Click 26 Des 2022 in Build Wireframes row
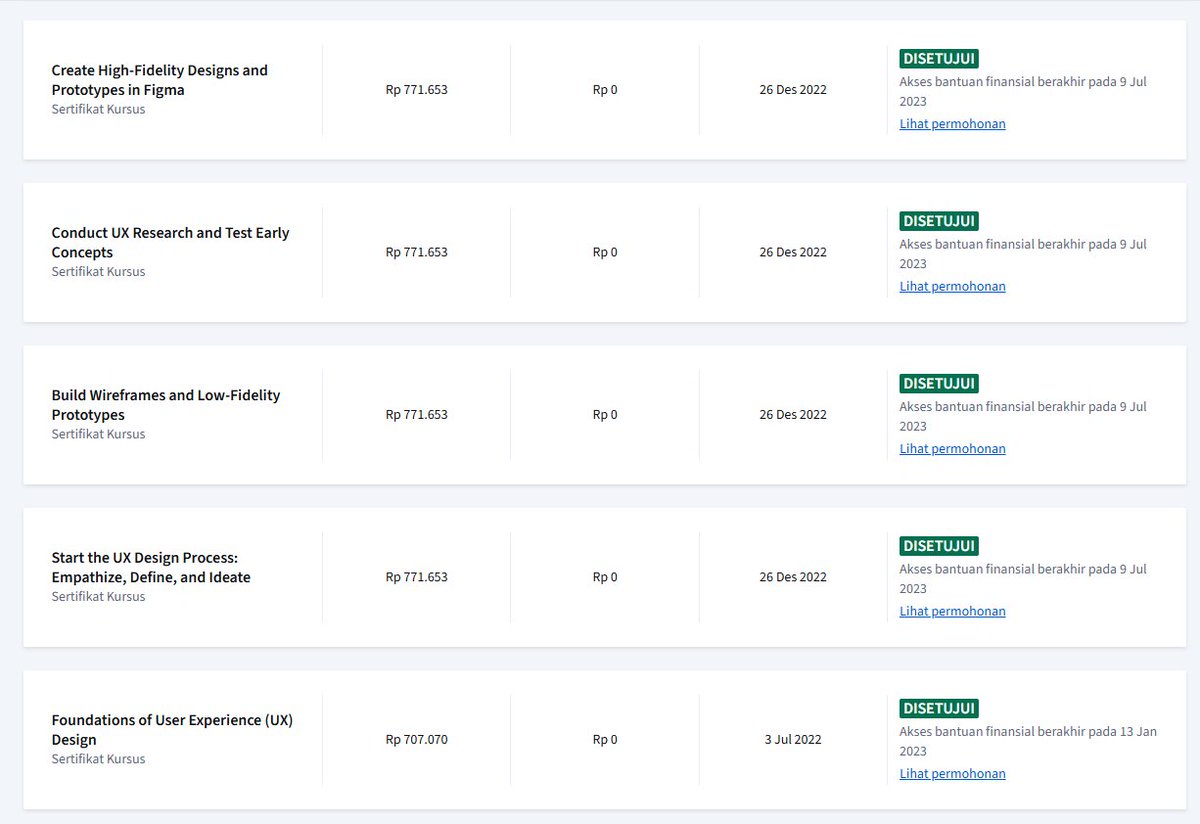The image size is (1200, 824). click(793, 415)
